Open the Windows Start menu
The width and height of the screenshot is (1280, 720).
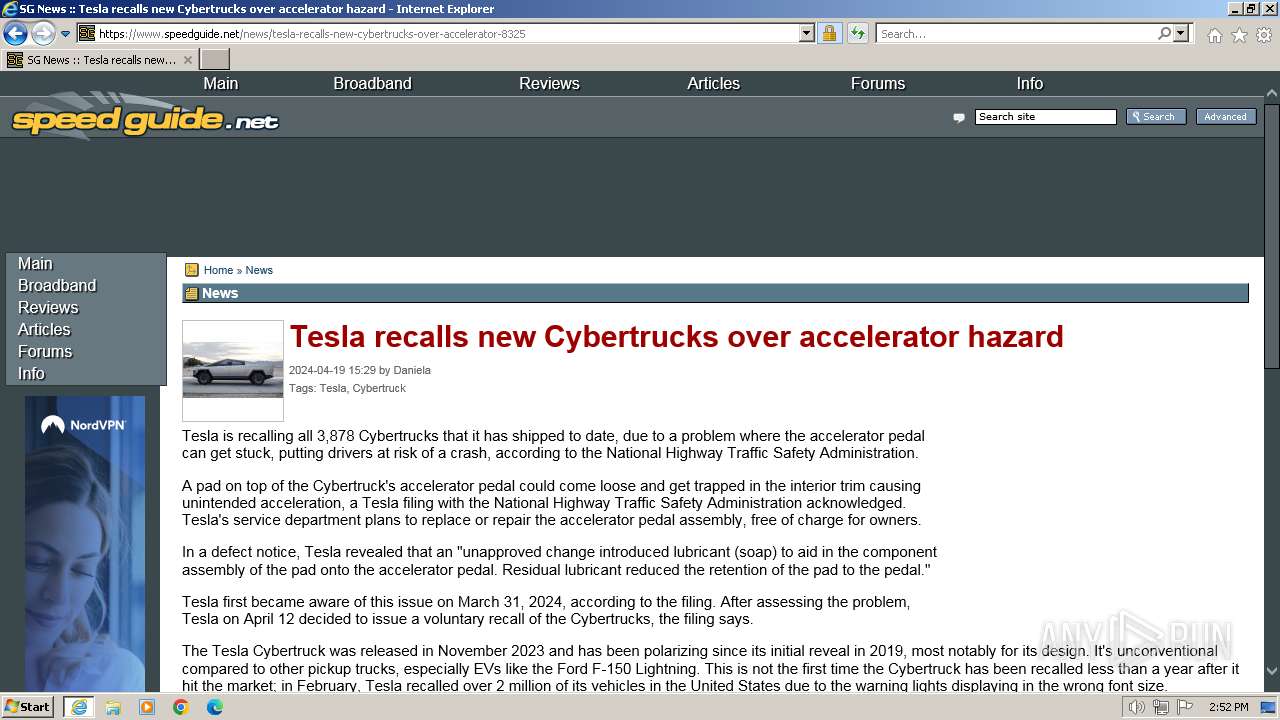(27, 707)
